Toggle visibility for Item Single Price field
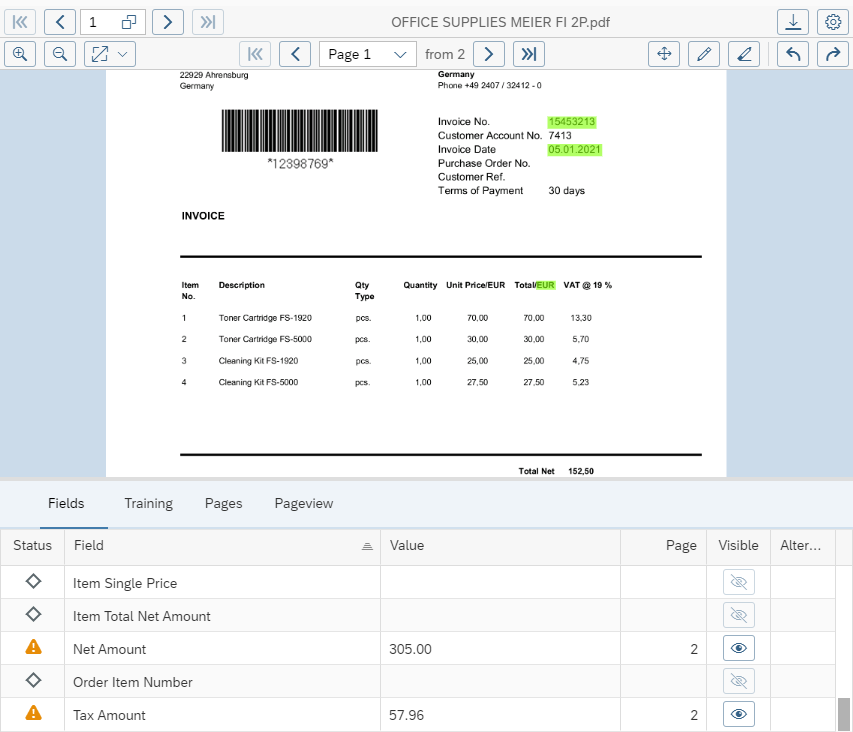Image resolution: width=853 pixels, height=732 pixels. (x=738, y=583)
